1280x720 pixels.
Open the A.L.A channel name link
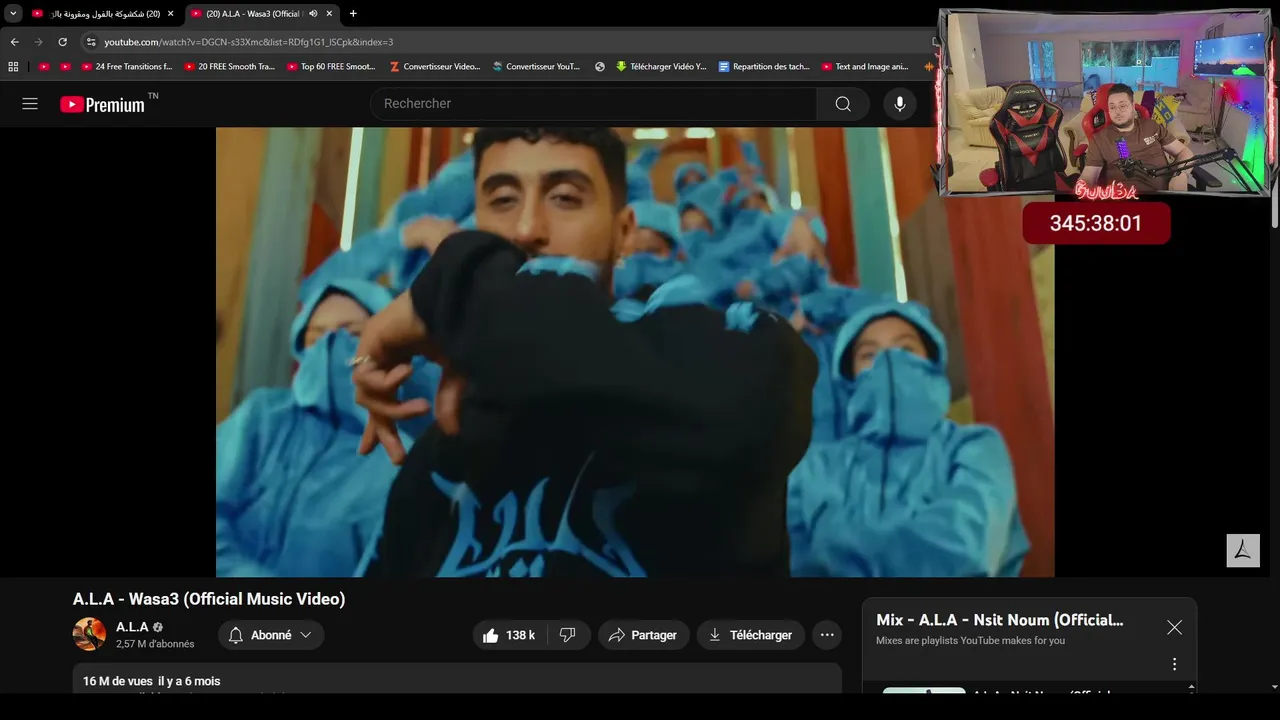[x=132, y=627]
